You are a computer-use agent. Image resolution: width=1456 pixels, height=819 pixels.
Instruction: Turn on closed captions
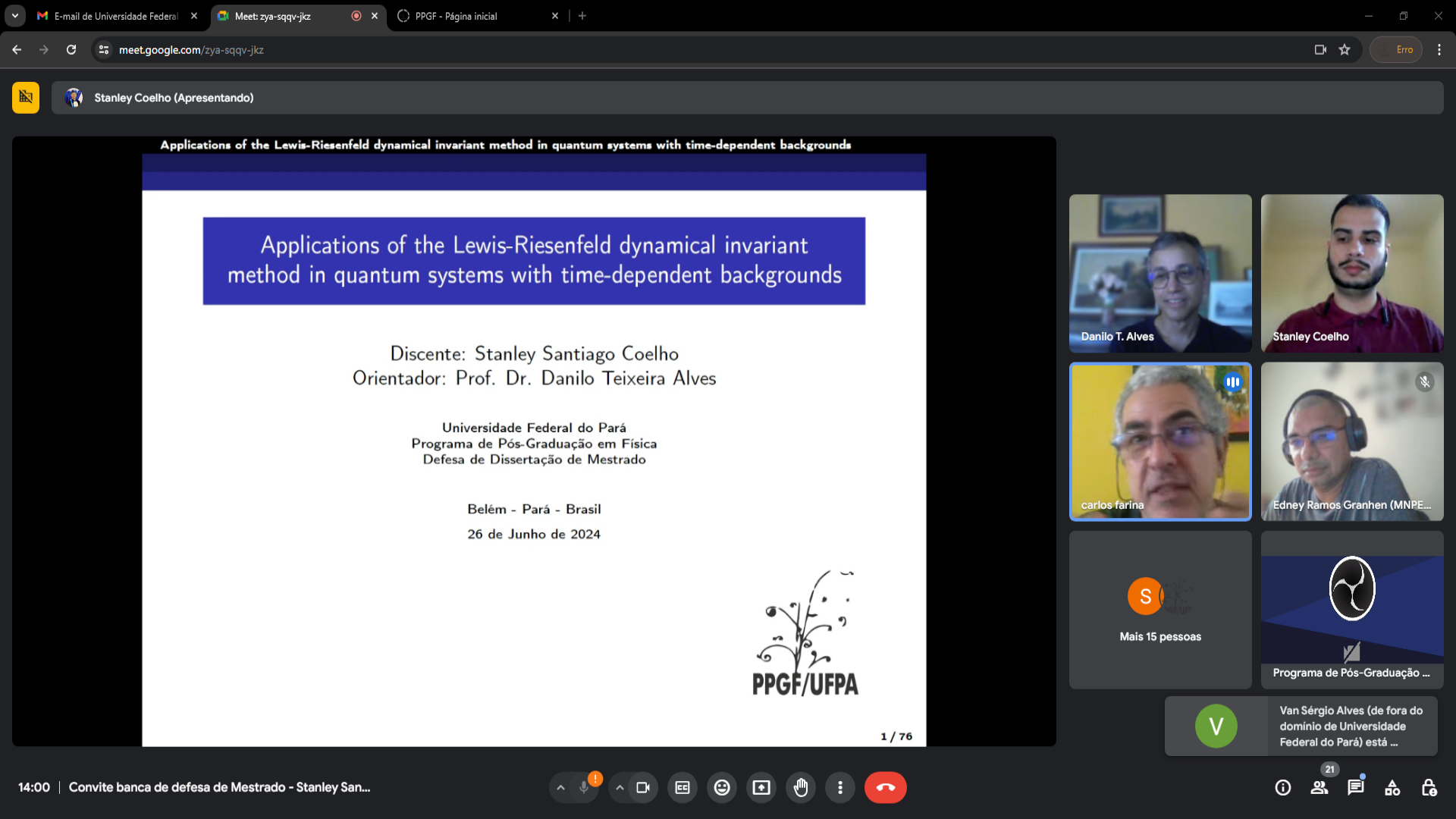tap(682, 787)
